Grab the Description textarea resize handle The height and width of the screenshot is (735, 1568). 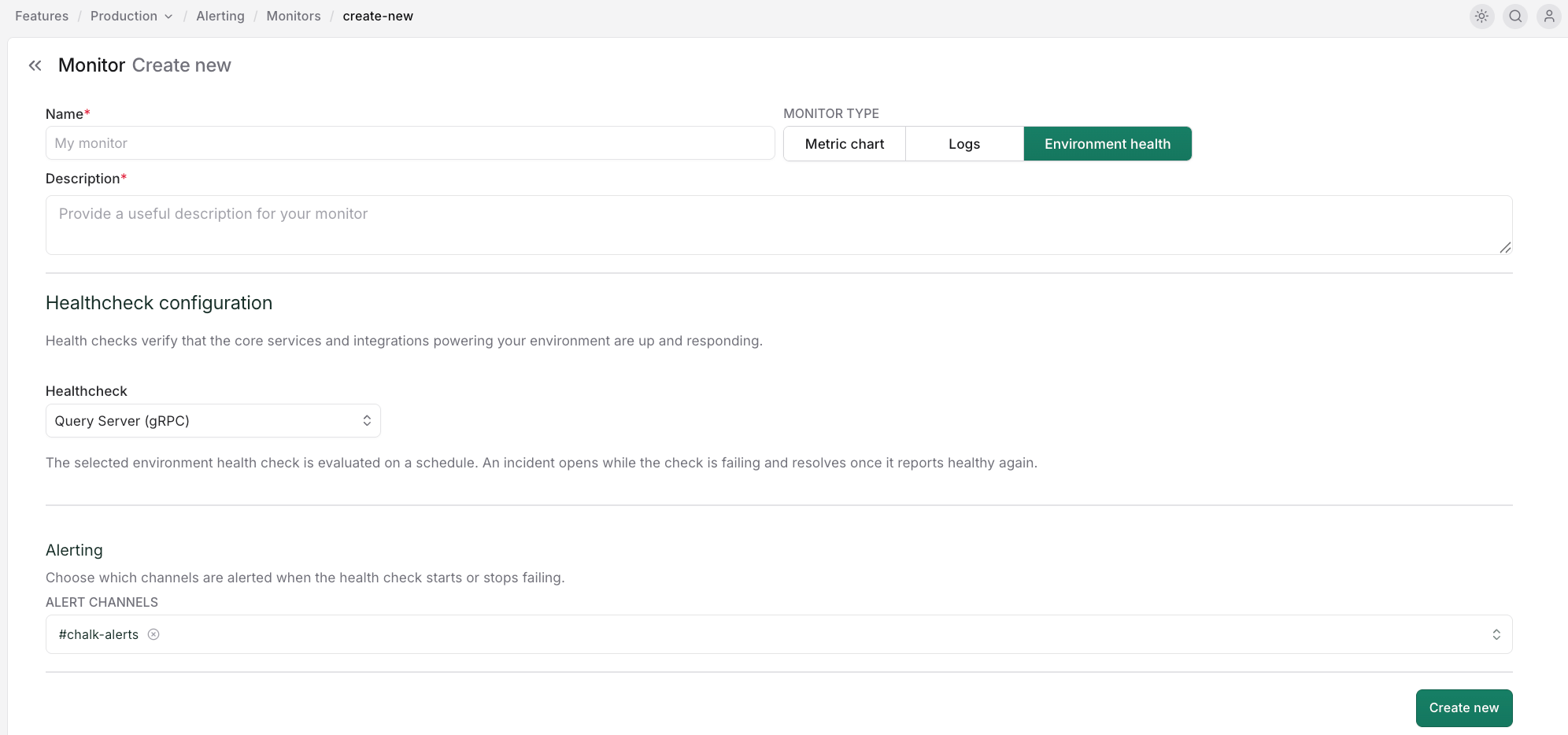[x=1505, y=247]
